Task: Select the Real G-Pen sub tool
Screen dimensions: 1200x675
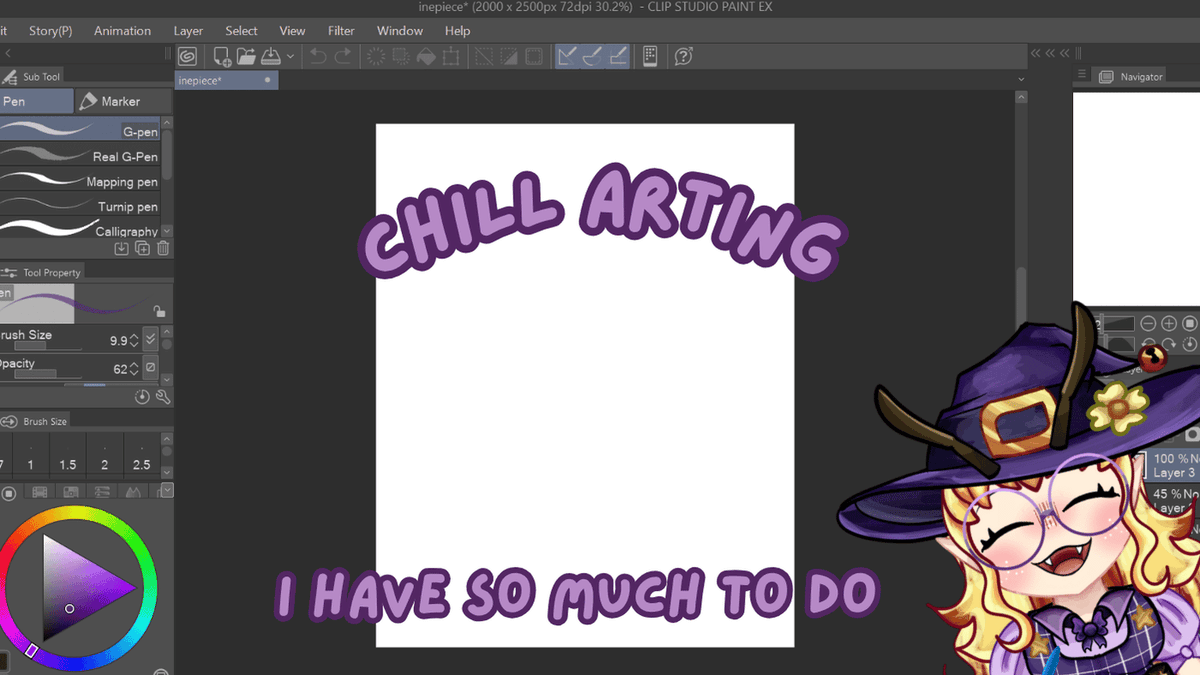Action: pos(80,156)
